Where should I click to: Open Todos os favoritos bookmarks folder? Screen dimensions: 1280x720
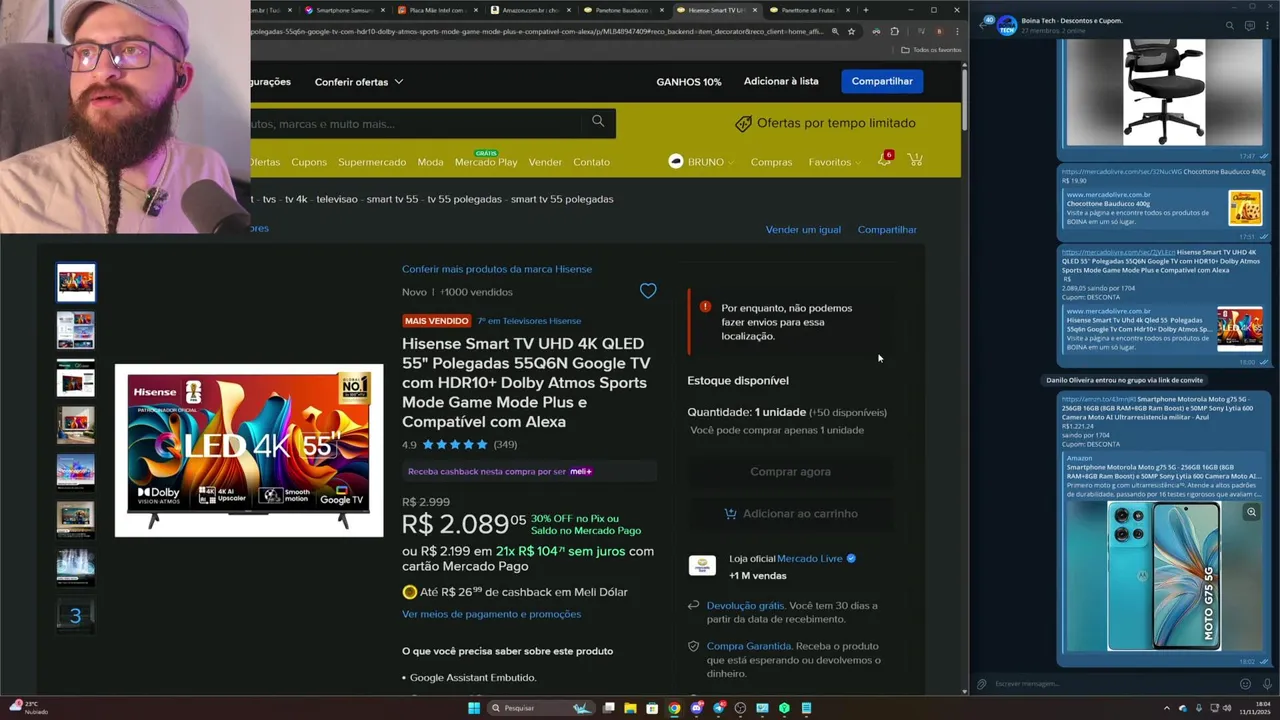[x=931, y=49]
